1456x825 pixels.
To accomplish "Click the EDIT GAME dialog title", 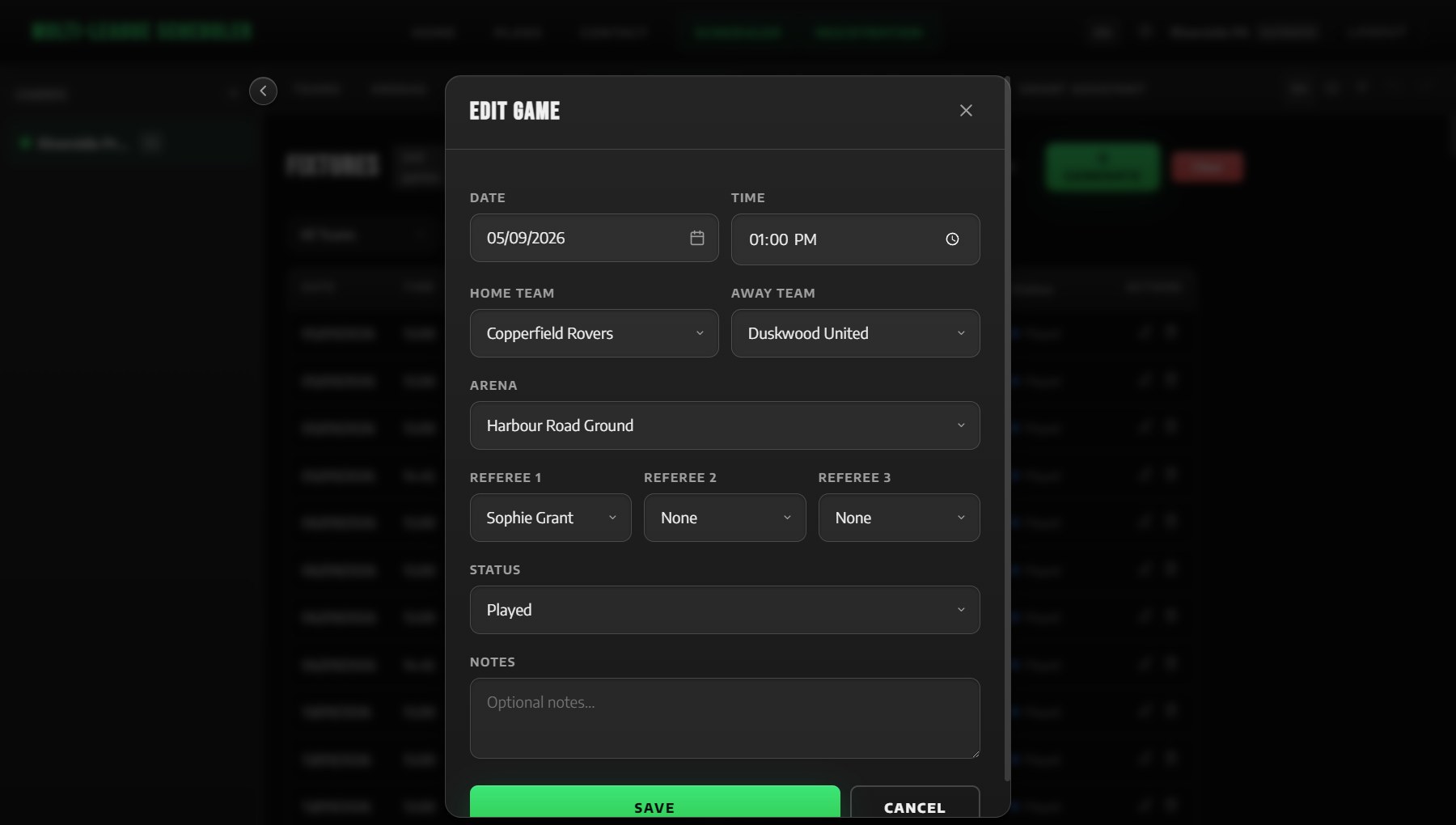I will 514,111.
